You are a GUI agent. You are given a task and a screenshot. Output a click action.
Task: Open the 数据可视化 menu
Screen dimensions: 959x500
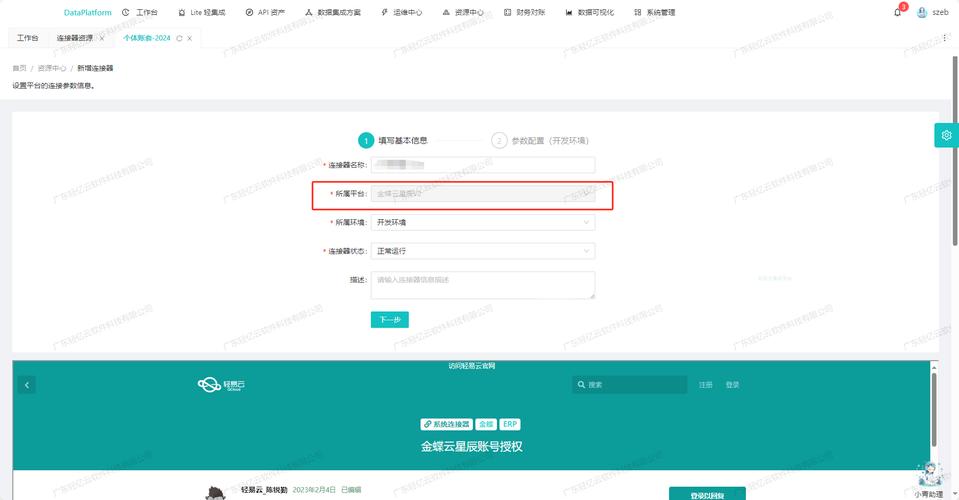coord(590,12)
